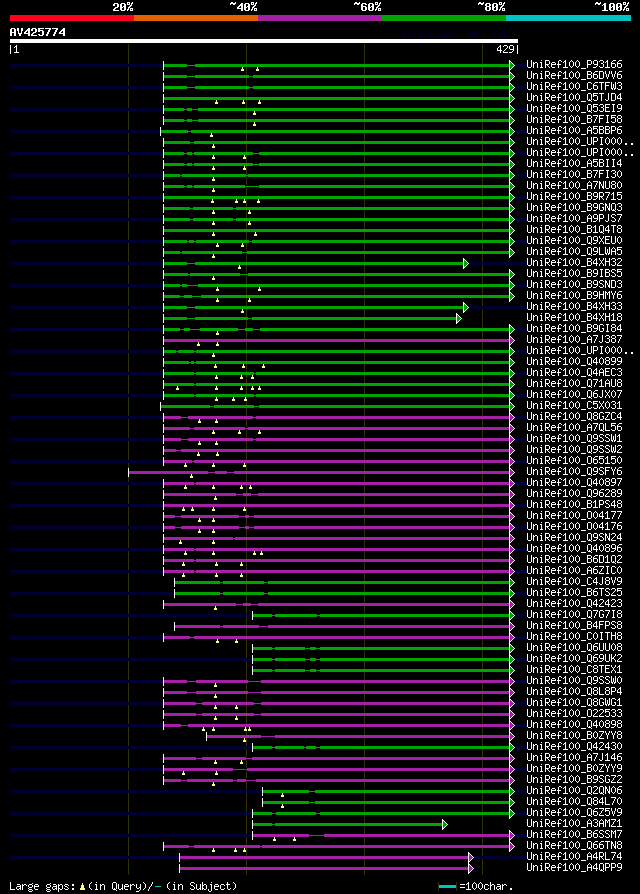Click the UniRef100_Q7G7I8 label
This screenshot has height=894, width=640.
(574, 615)
